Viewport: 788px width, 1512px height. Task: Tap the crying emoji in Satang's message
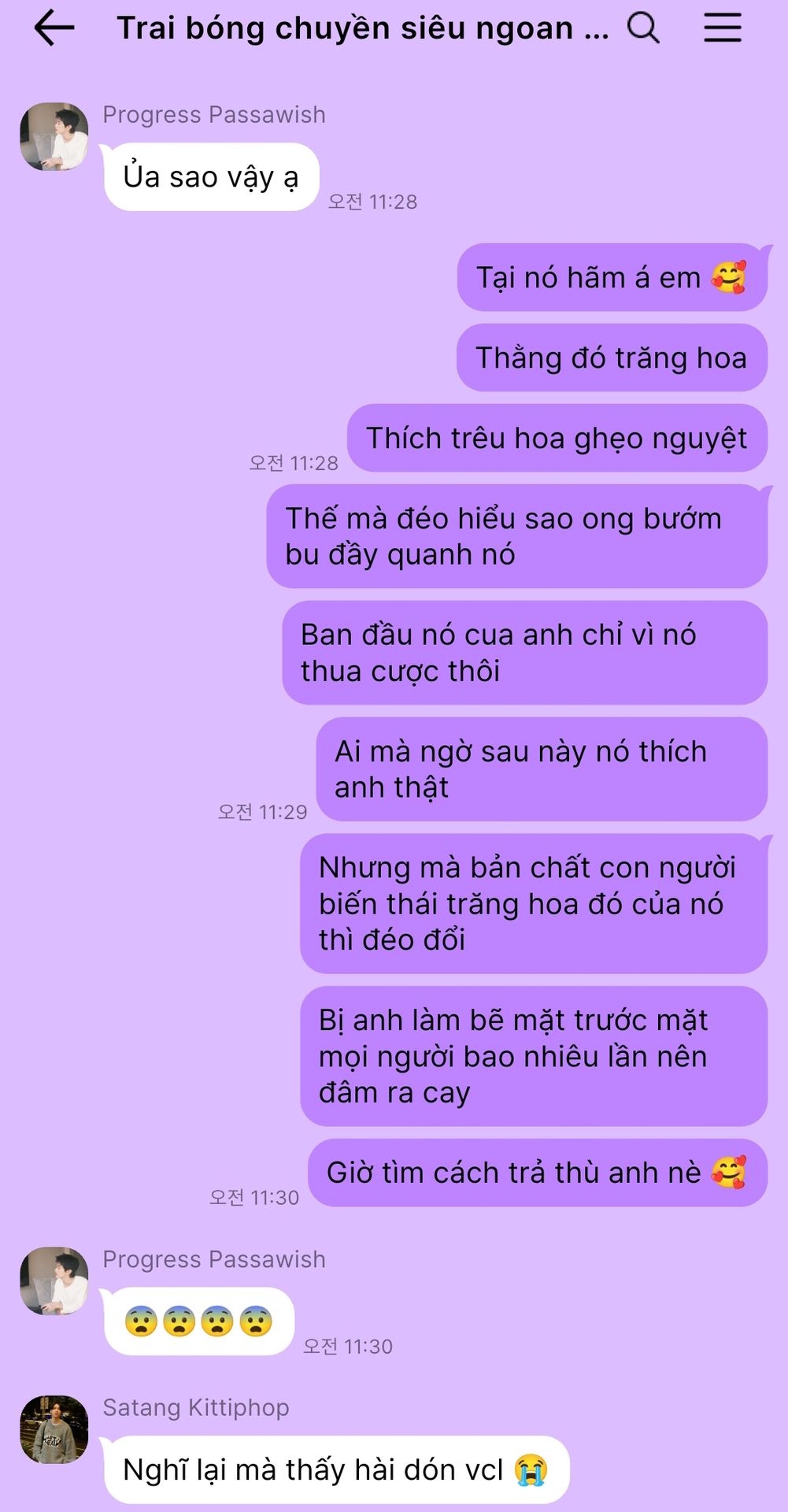531,1470
